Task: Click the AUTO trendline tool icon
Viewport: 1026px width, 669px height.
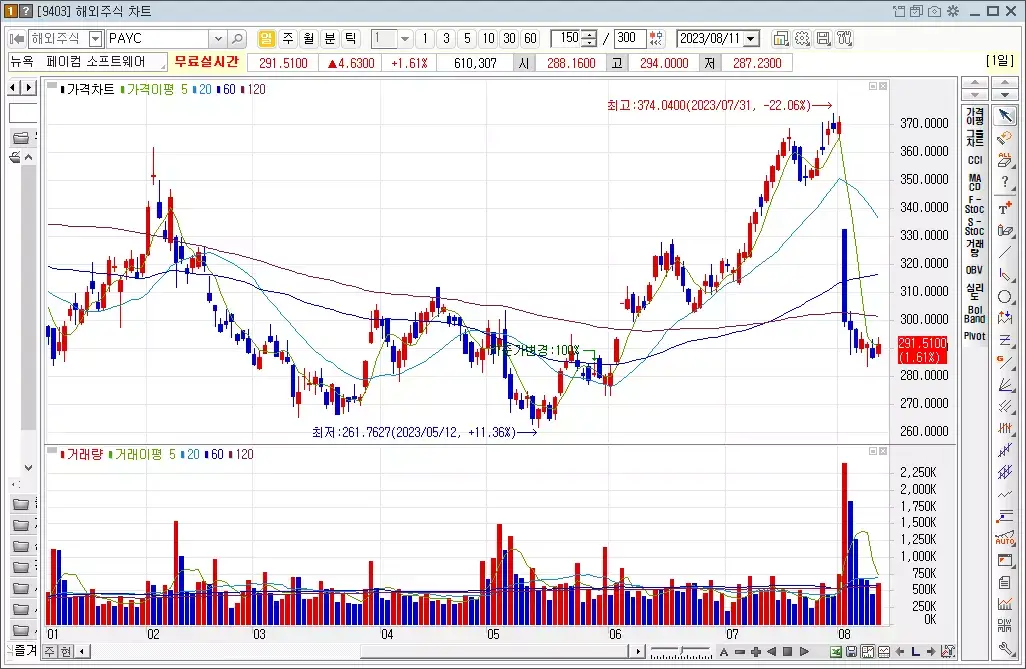Action: pyautogui.click(x=1005, y=538)
